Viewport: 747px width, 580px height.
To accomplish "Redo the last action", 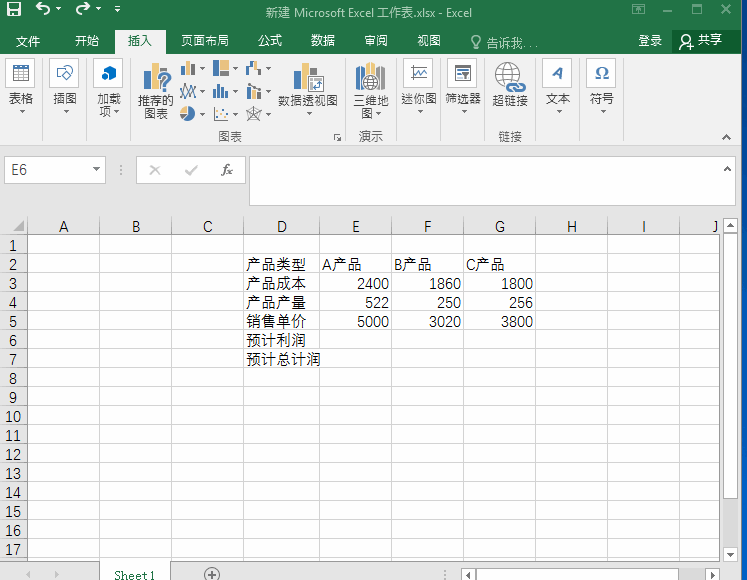I will coord(82,9).
